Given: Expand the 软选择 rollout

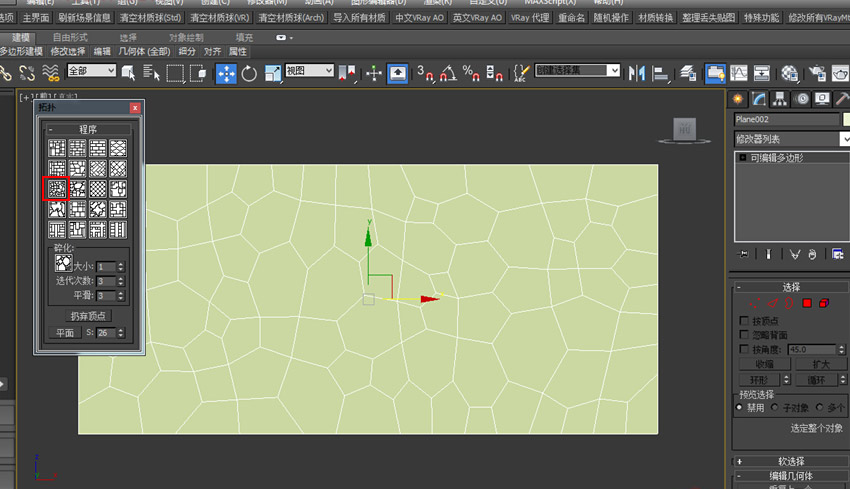Looking at the screenshot, I should pyautogui.click(x=790, y=461).
